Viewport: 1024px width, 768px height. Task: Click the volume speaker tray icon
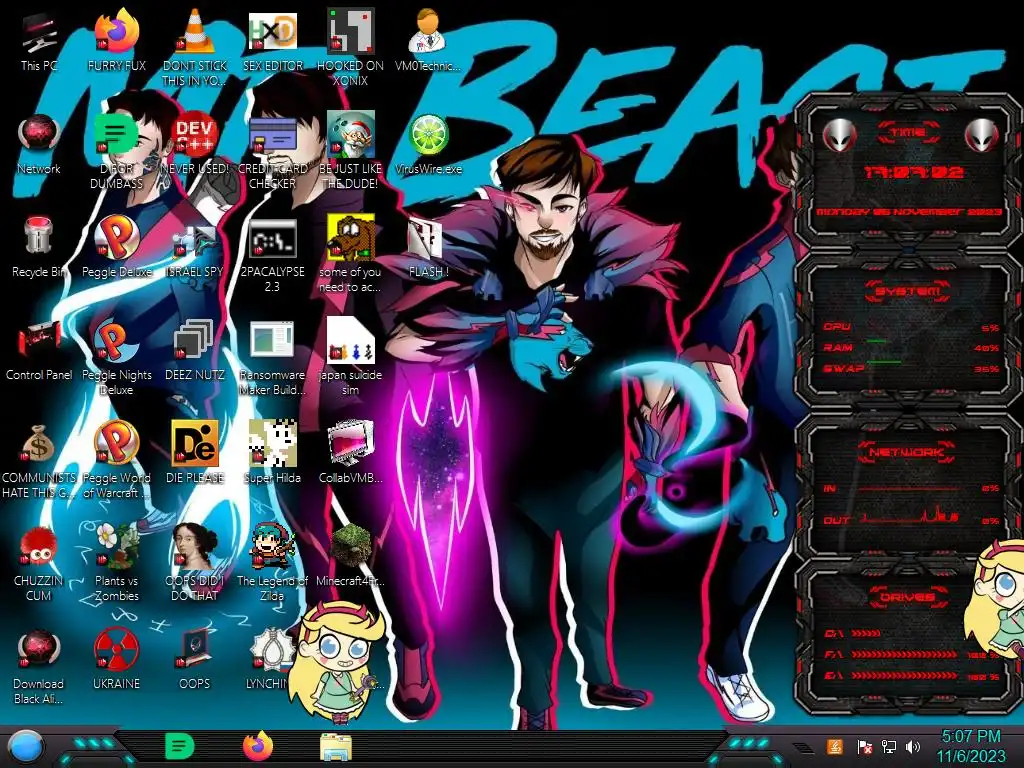[x=913, y=747]
